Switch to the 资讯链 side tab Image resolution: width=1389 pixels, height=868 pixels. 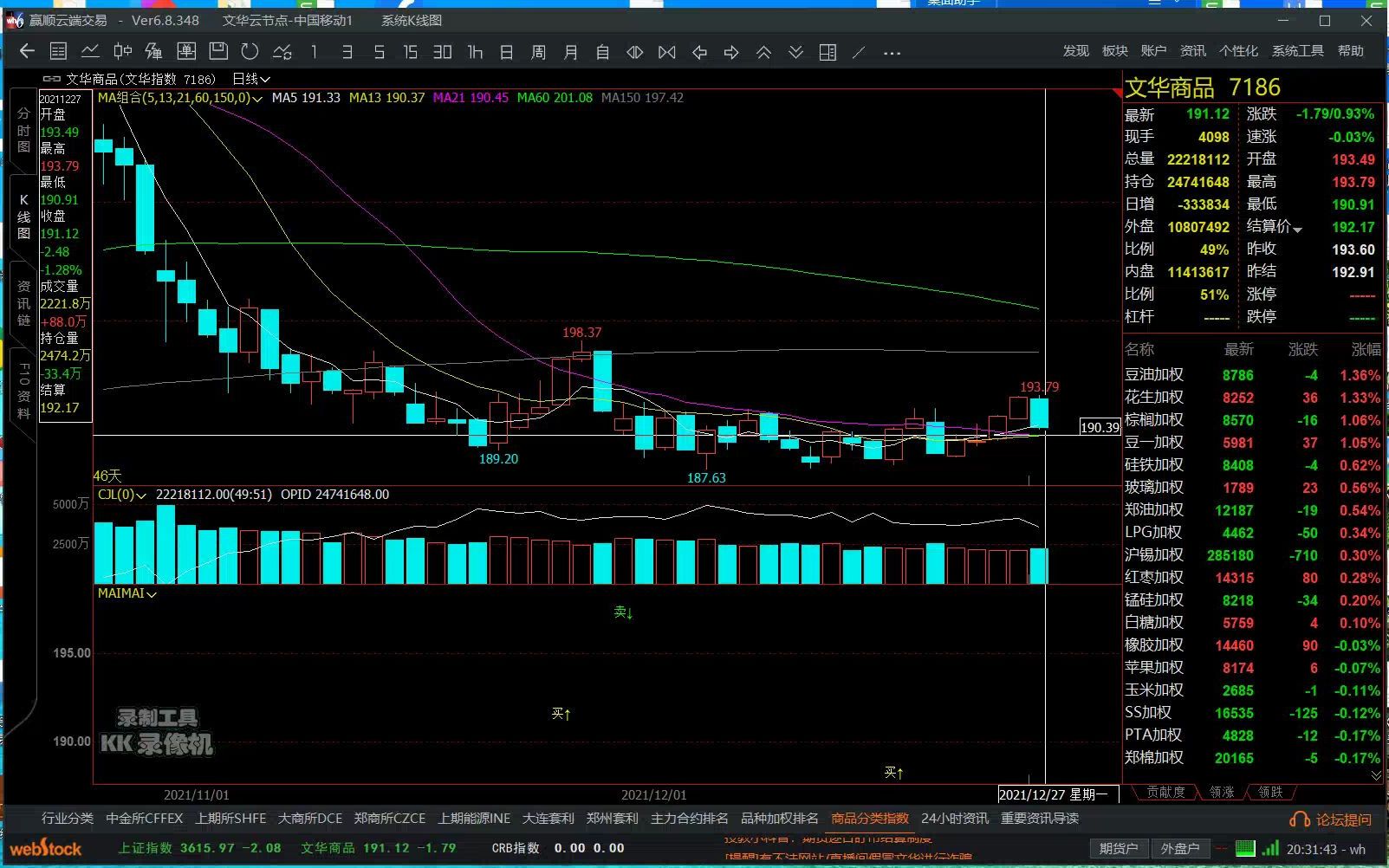(x=23, y=303)
